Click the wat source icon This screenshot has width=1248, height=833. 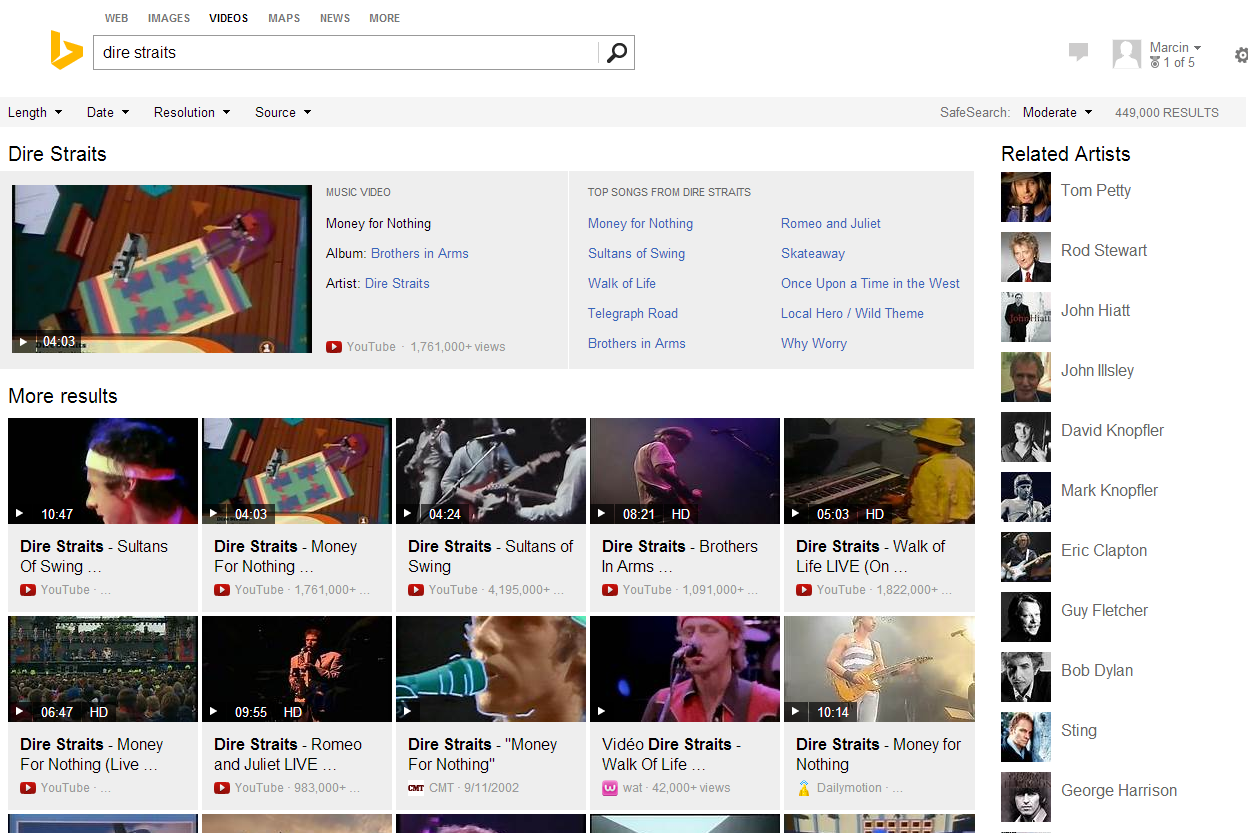coord(610,788)
